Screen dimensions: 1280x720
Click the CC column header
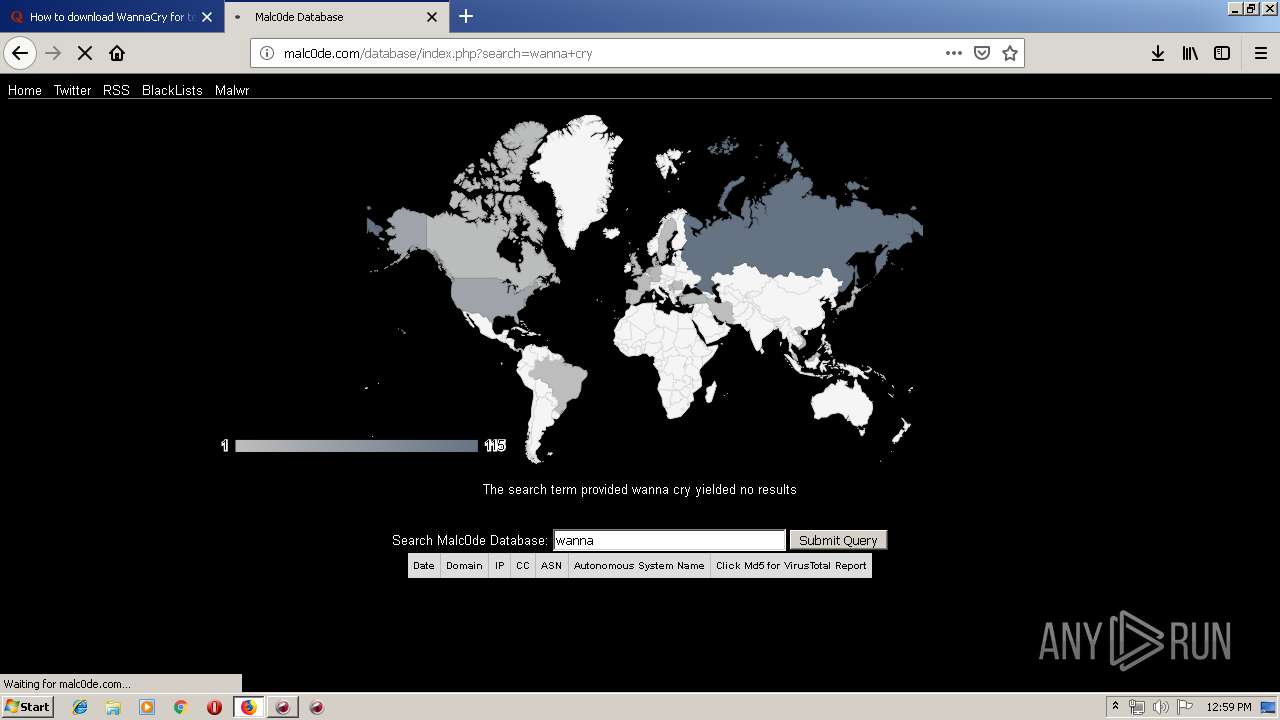click(x=522, y=565)
